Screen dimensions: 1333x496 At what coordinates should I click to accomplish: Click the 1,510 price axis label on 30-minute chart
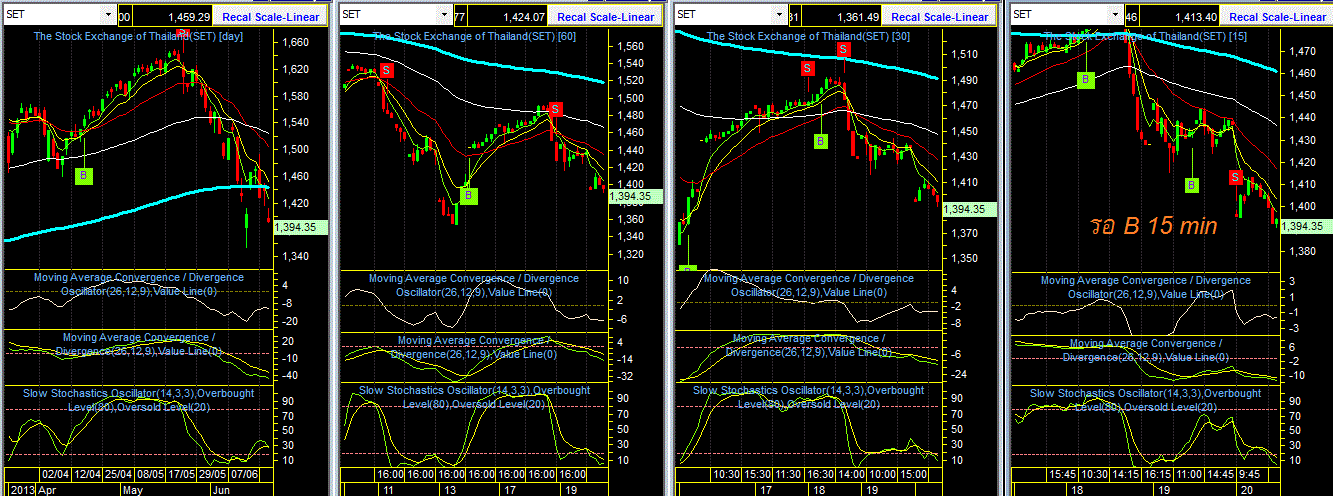pos(966,54)
